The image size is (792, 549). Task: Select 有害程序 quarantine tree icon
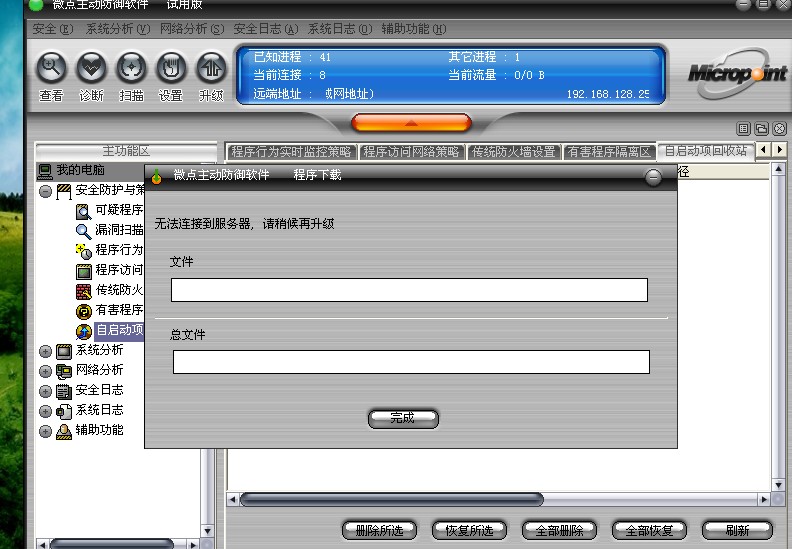pos(83,311)
